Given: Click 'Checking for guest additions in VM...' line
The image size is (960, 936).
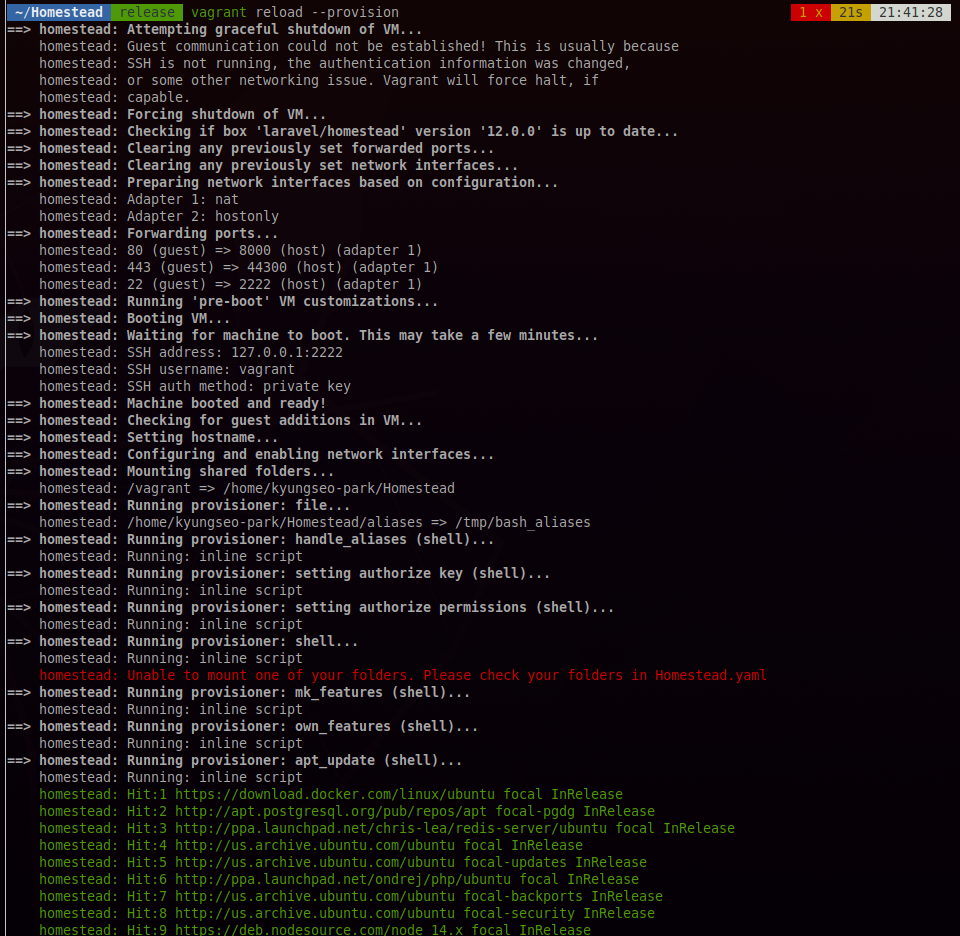Looking at the screenshot, I should coord(214,421).
